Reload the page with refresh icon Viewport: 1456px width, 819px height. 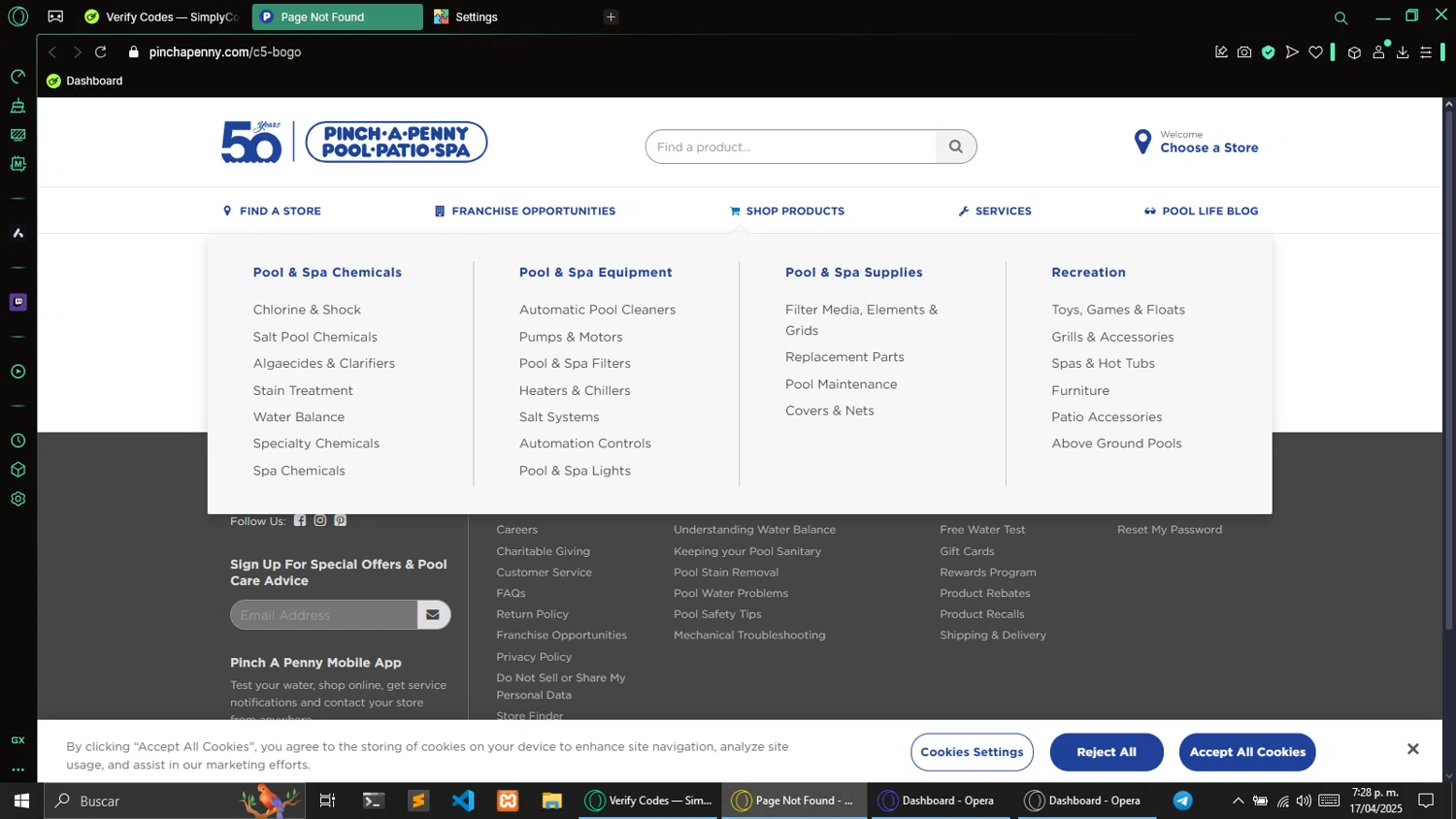pos(101,51)
